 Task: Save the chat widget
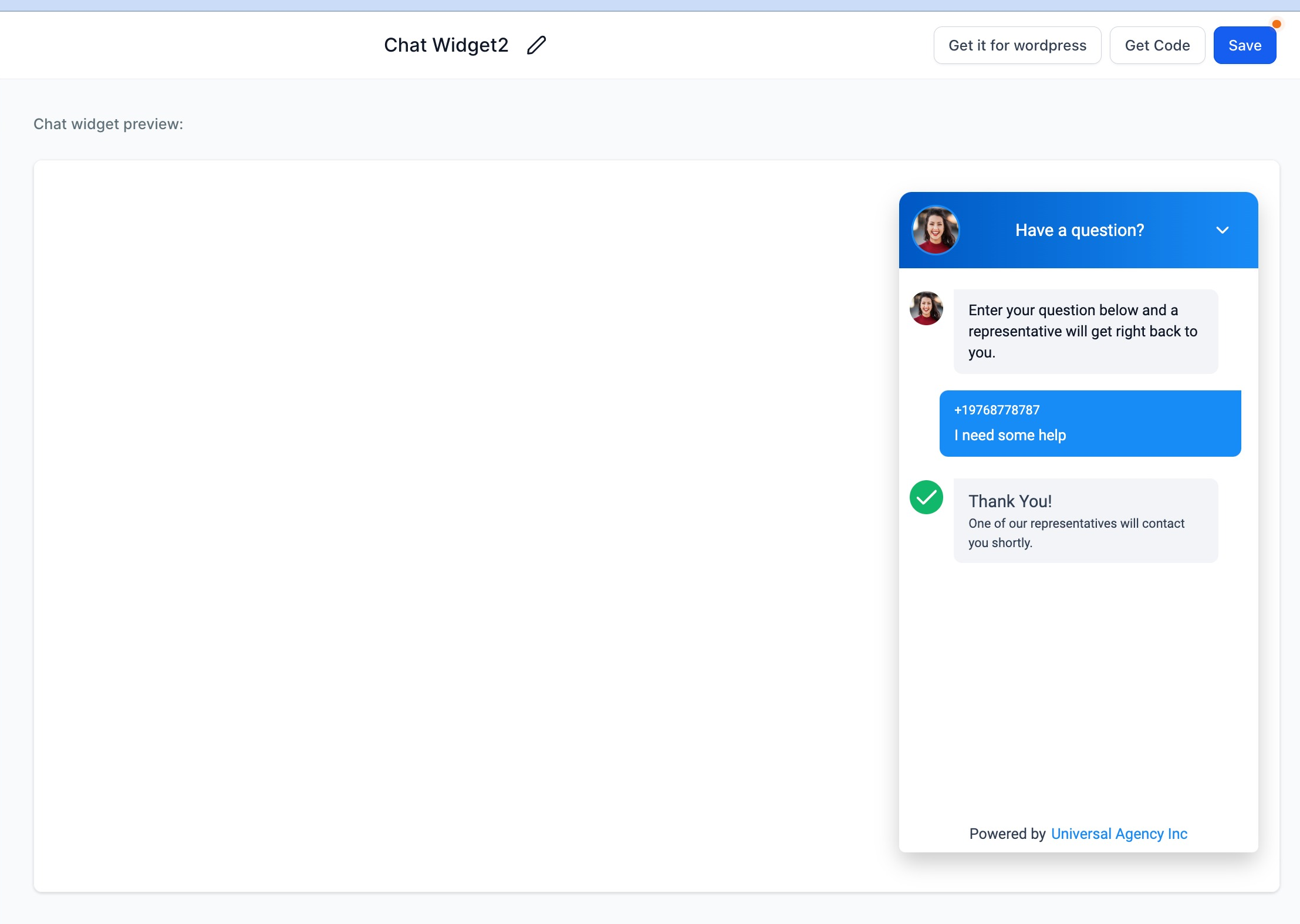pyautogui.click(x=1245, y=45)
